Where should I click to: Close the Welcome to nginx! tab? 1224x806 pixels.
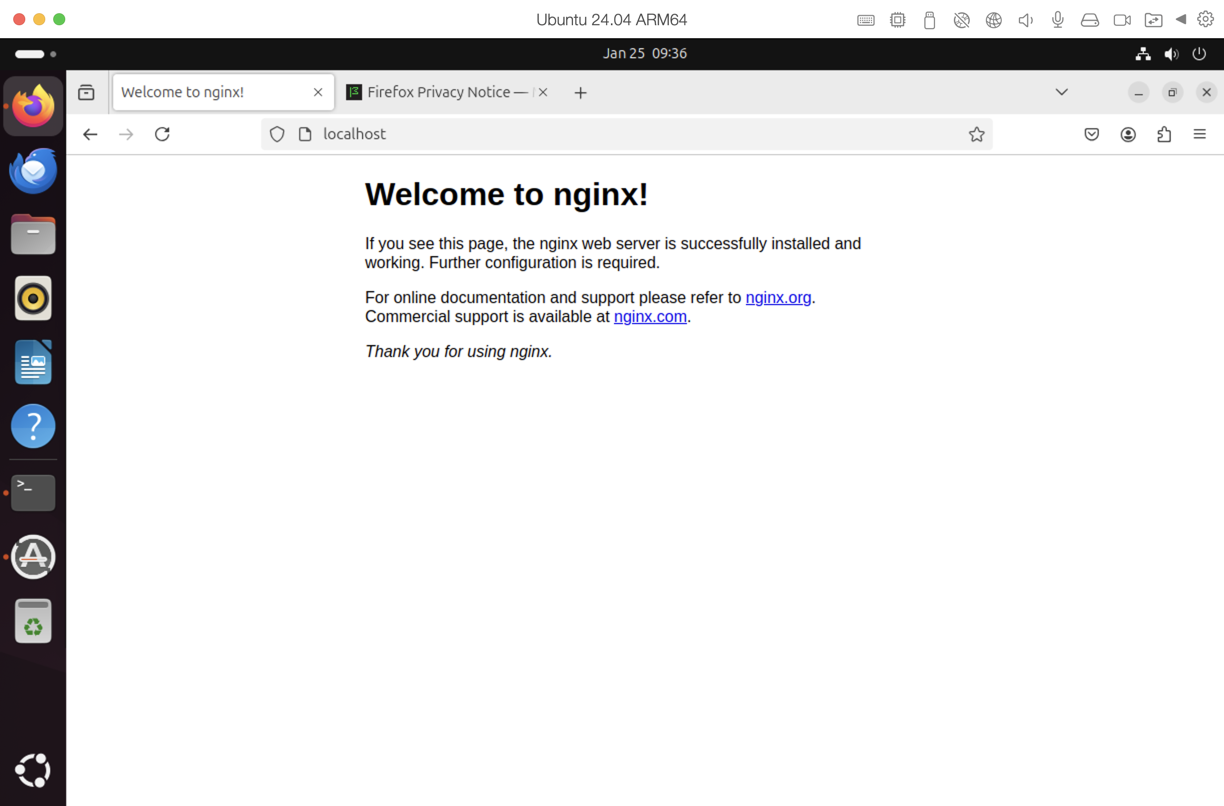(x=318, y=92)
